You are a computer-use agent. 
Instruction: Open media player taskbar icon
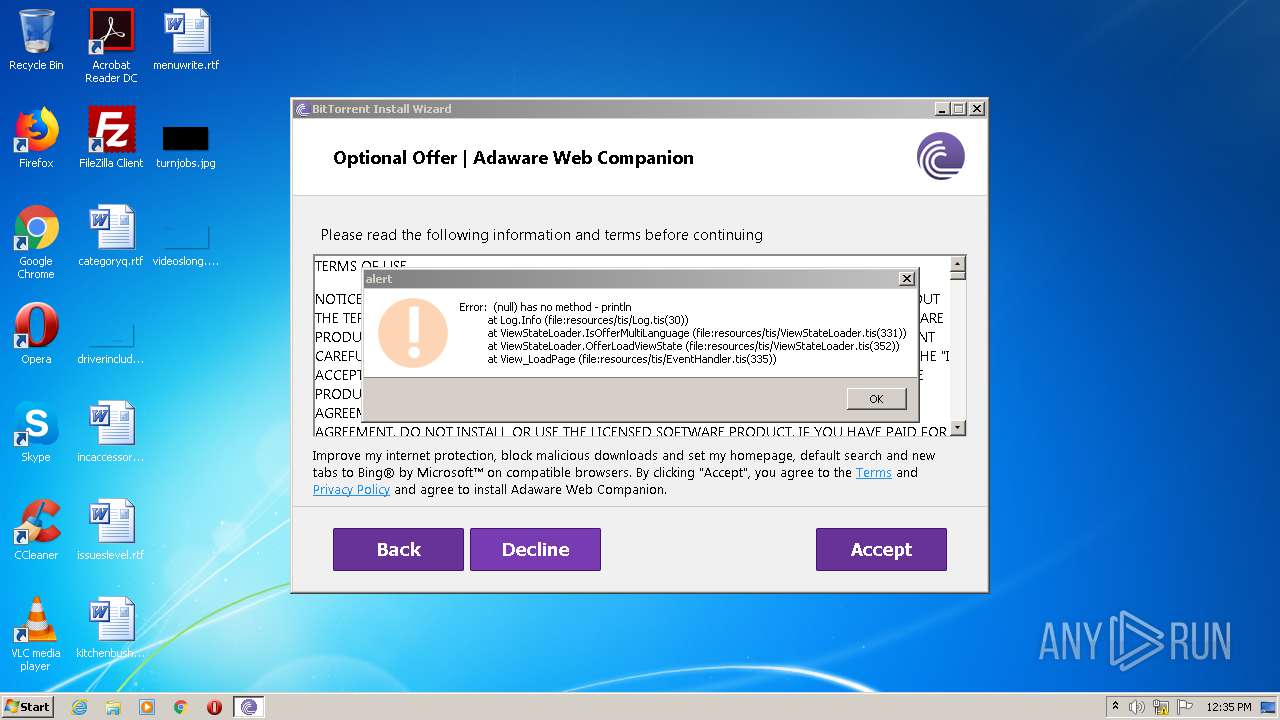(147, 707)
